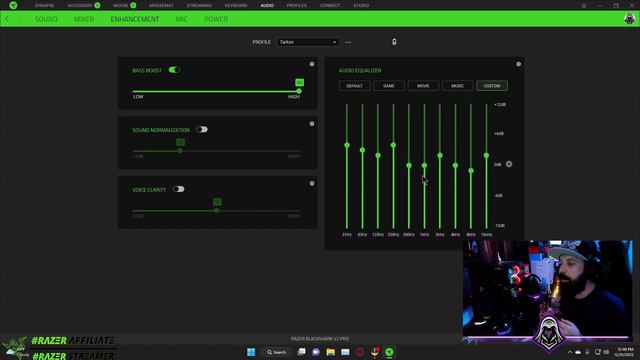
Task: Enable the Sound Normalization toggle
Action: [x=202, y=129]
